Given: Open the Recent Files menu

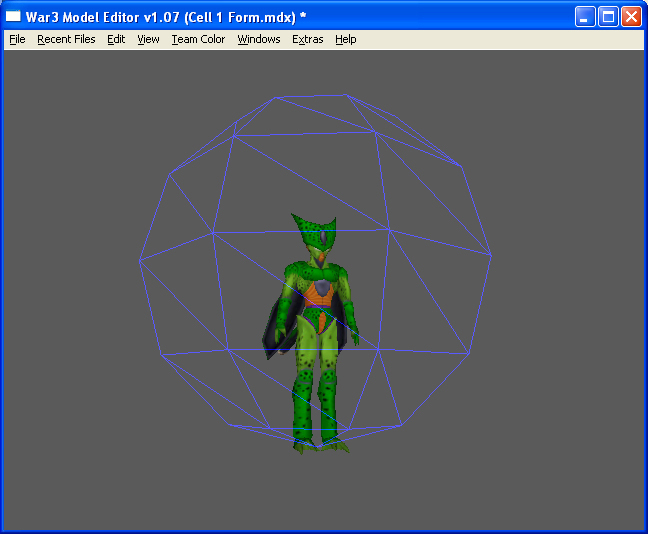Looking at the screenshot, I should [66, 39].
